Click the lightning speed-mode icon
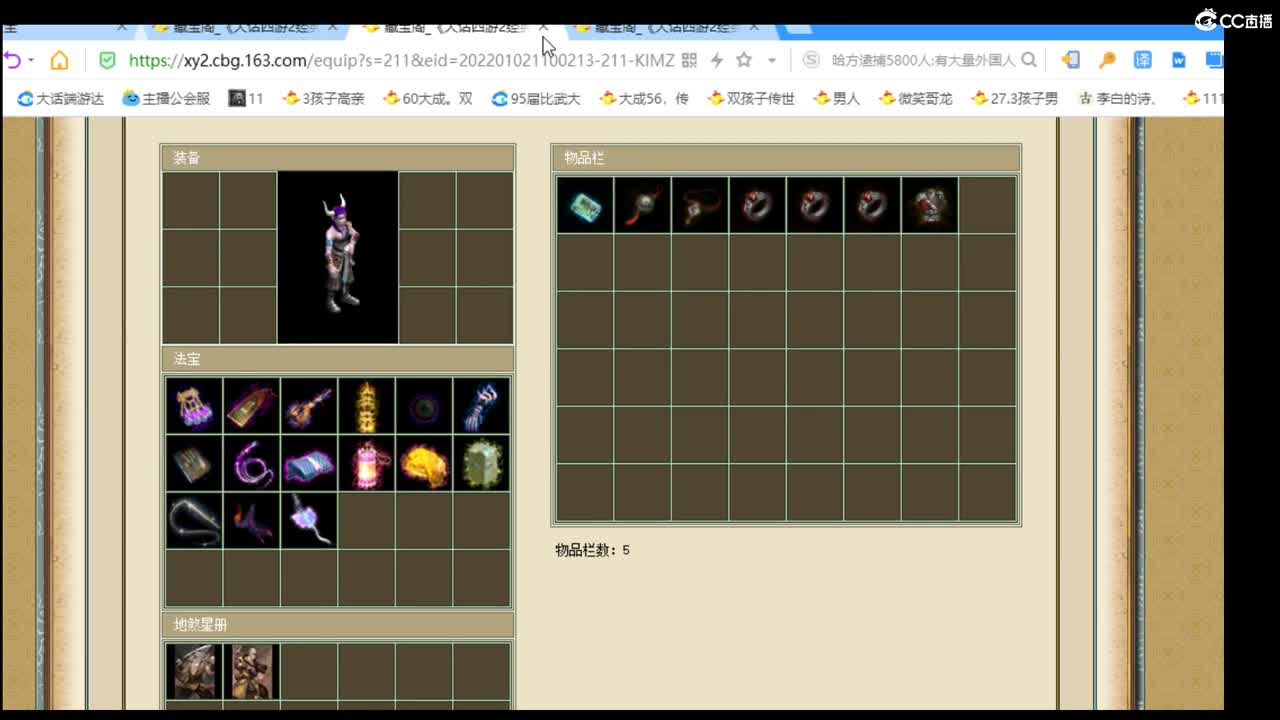 coord(716,60)
